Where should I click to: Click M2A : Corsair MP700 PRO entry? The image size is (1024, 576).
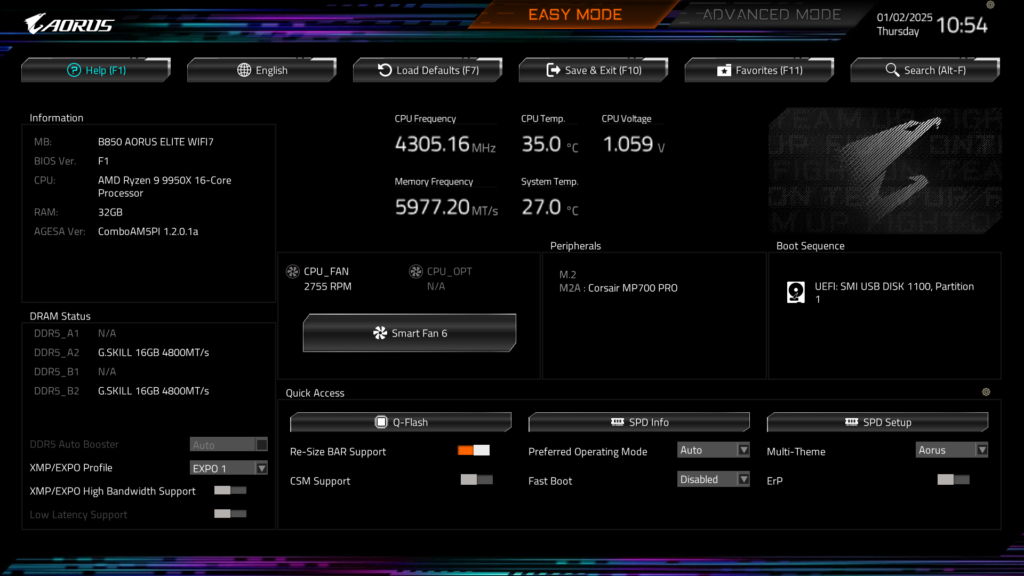[x=618, y=288]
